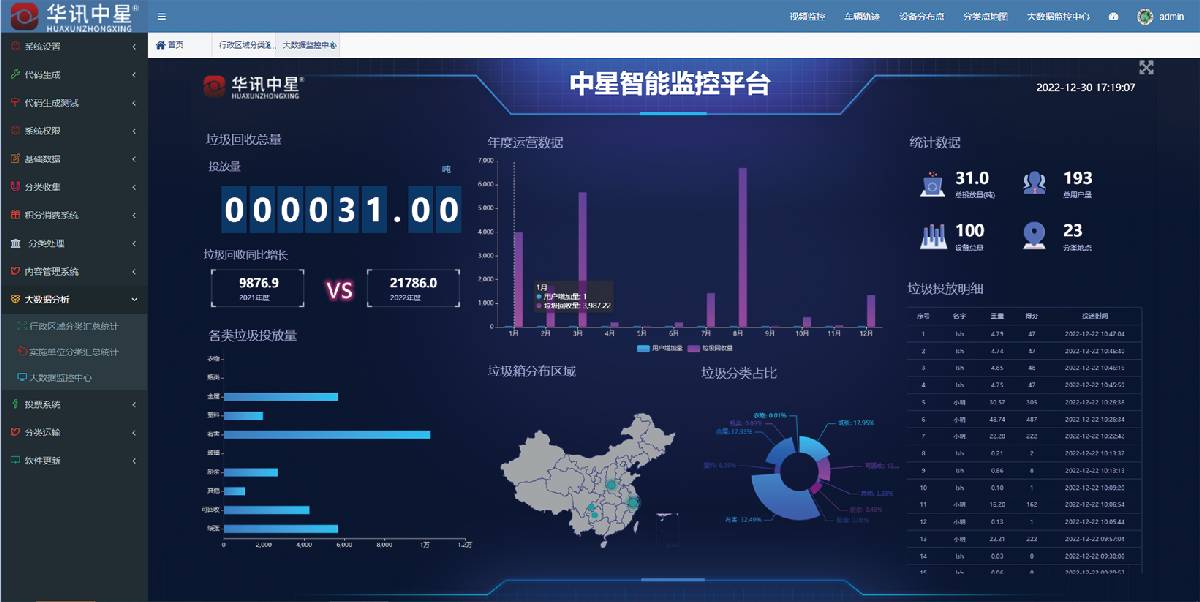
Task: Click the teal marker on China map
Action: (x=611, y=484)
